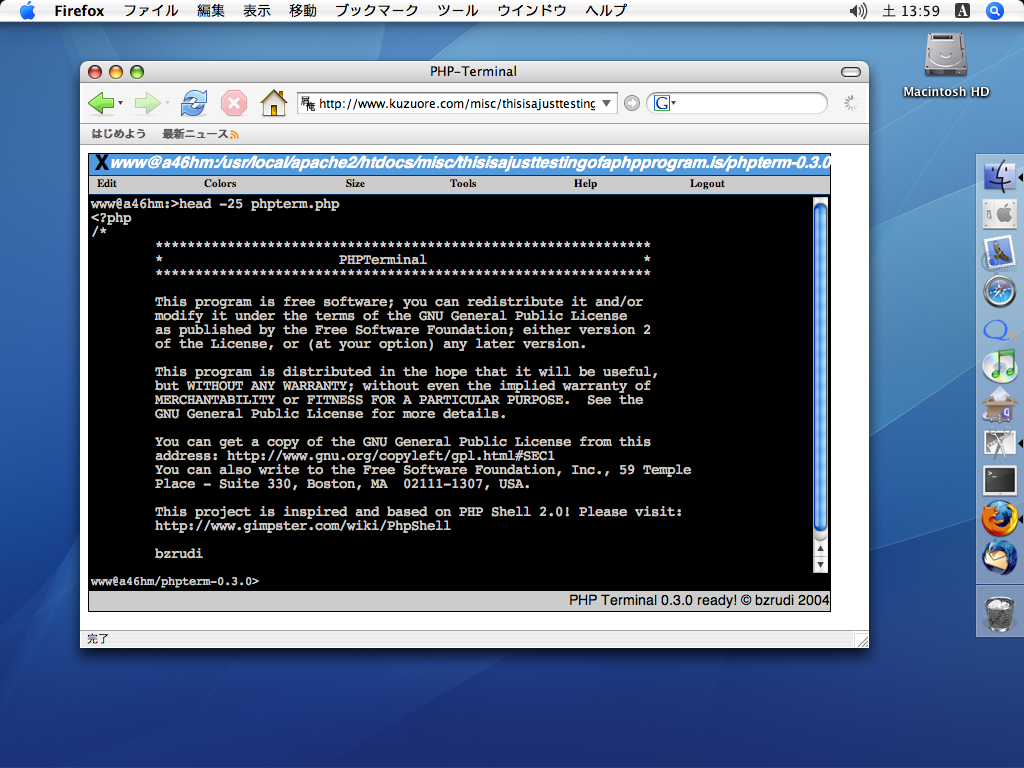Screen dimensions: 1024x768
Task: Click the terminal scrollbar down arrow
Action: tap(820, 564)
